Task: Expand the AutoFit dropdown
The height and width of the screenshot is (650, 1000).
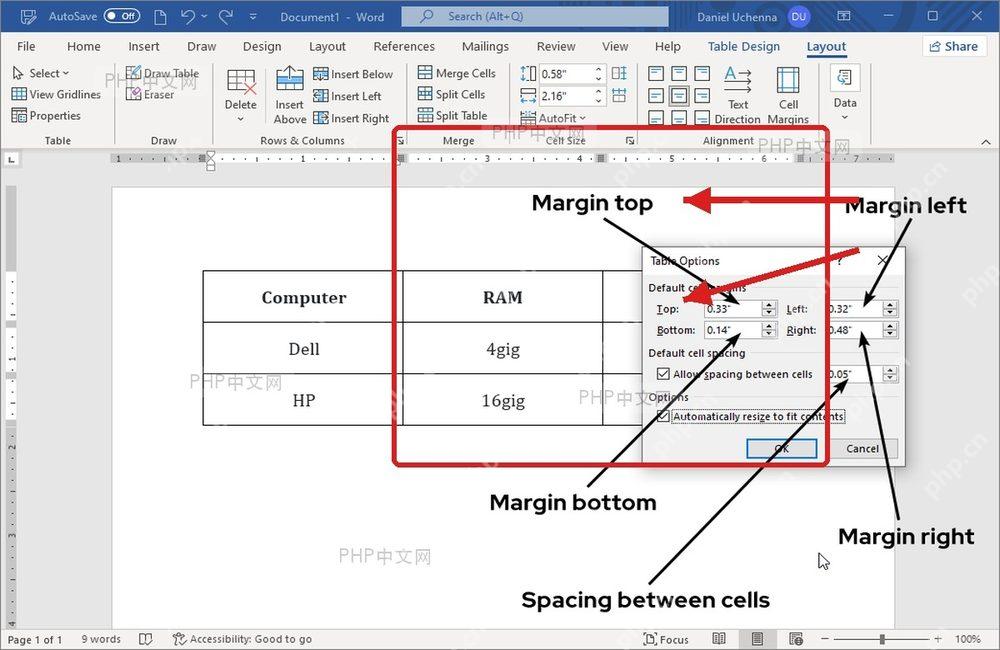Action: click(x=552, y=118)
